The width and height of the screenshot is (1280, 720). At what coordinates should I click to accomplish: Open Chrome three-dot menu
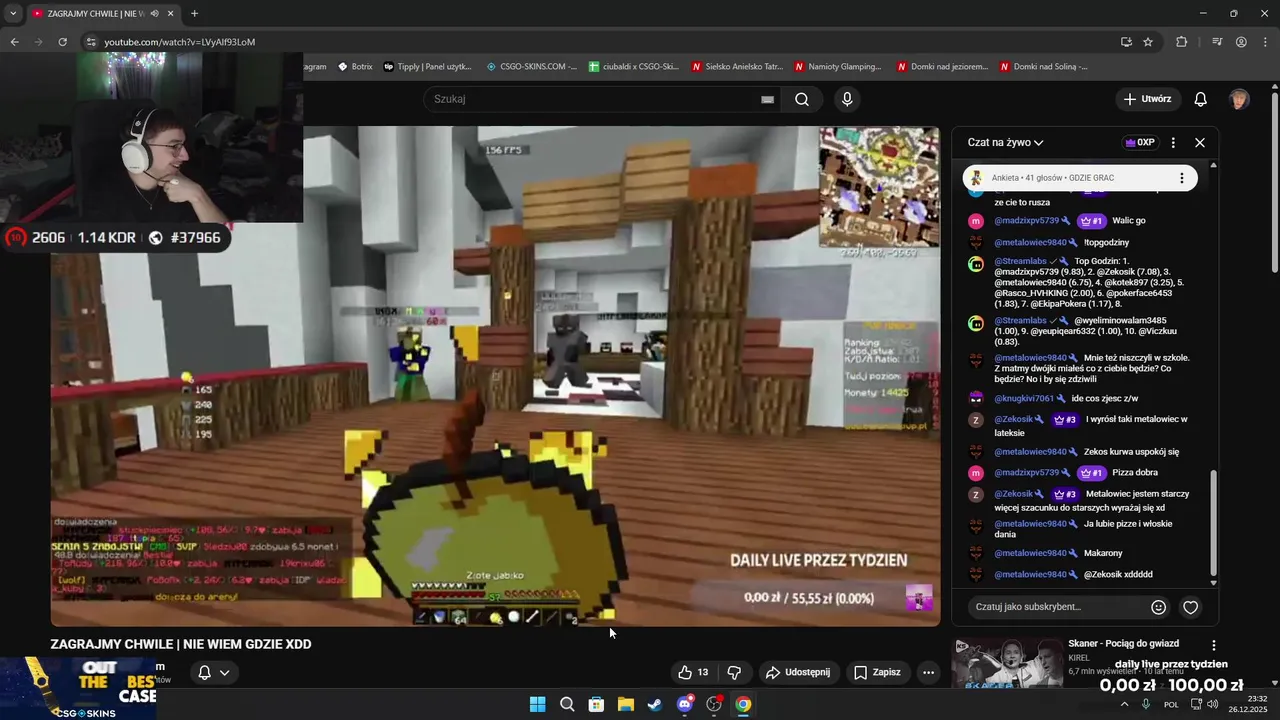1265,42
